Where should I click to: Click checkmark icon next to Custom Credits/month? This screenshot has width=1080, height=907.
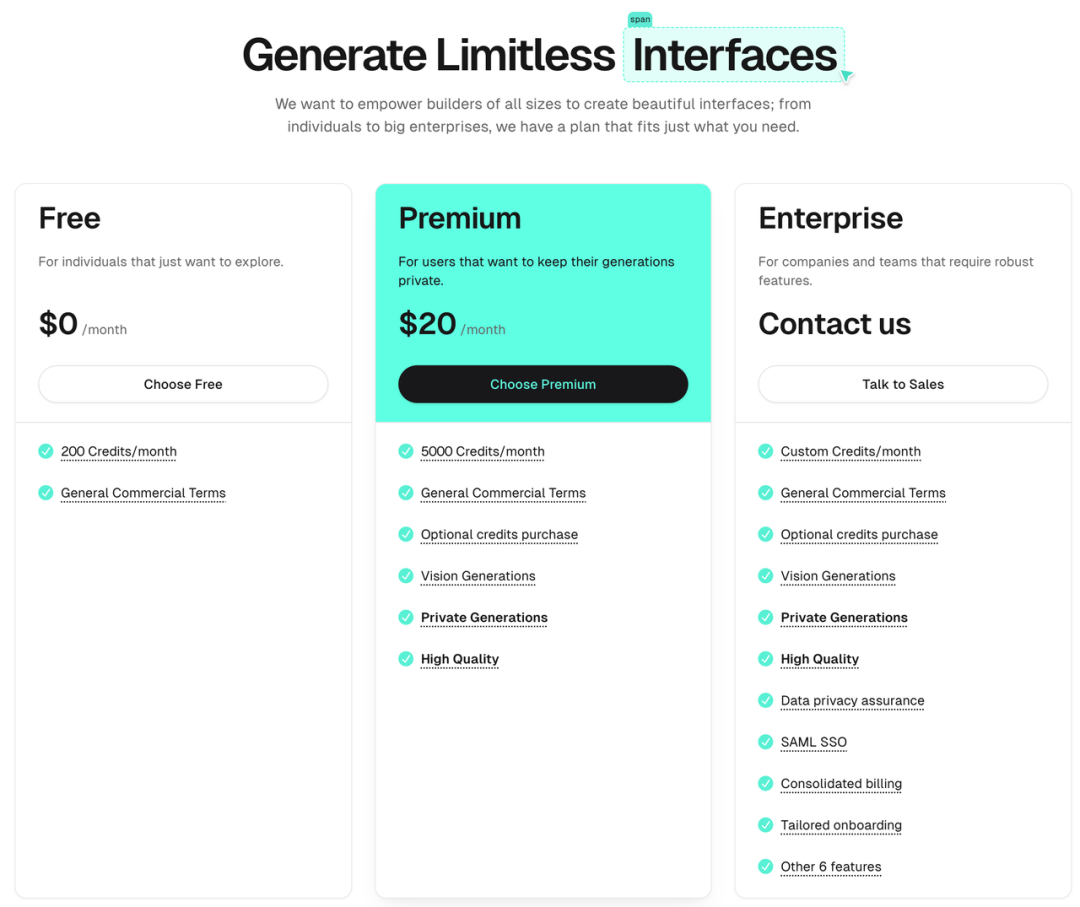765,451
